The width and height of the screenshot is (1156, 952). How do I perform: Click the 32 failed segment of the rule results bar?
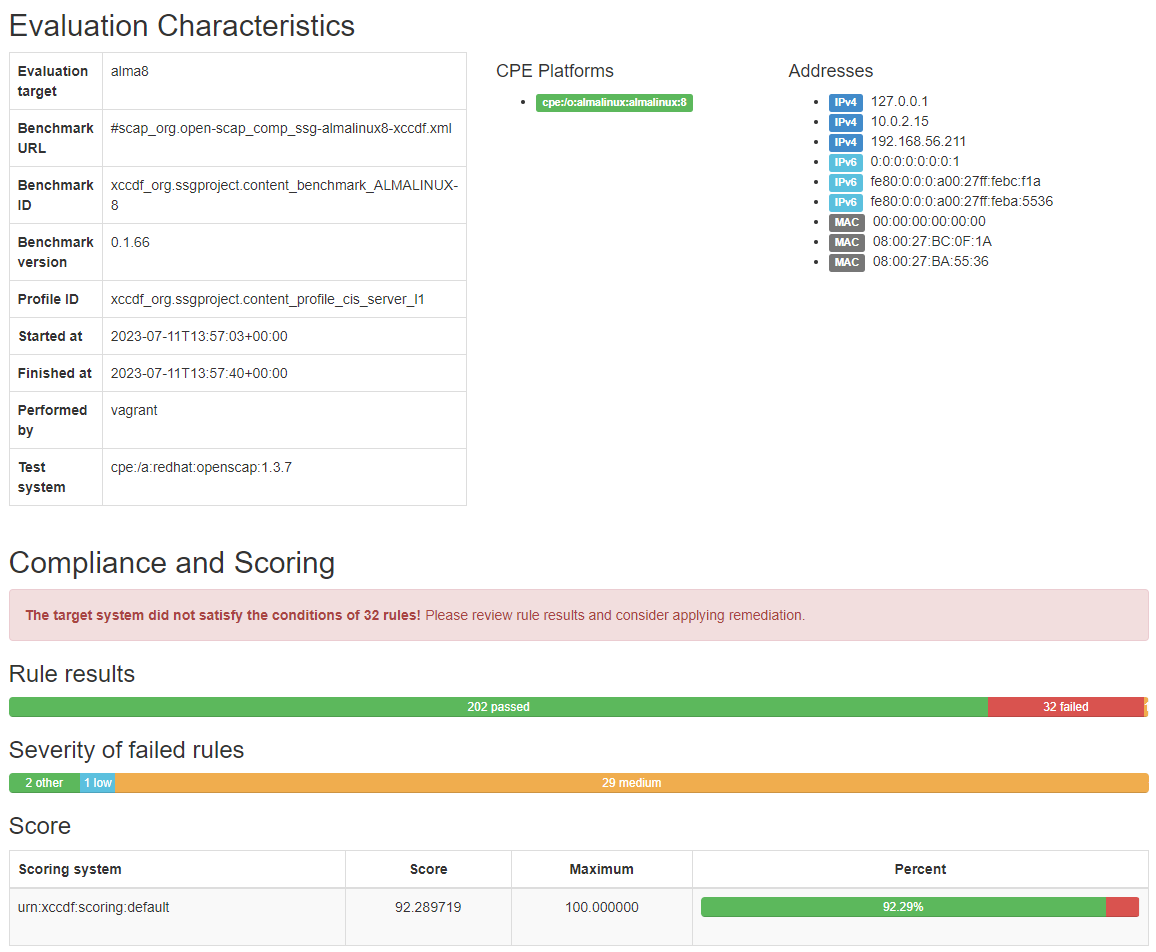(1065, 706)
